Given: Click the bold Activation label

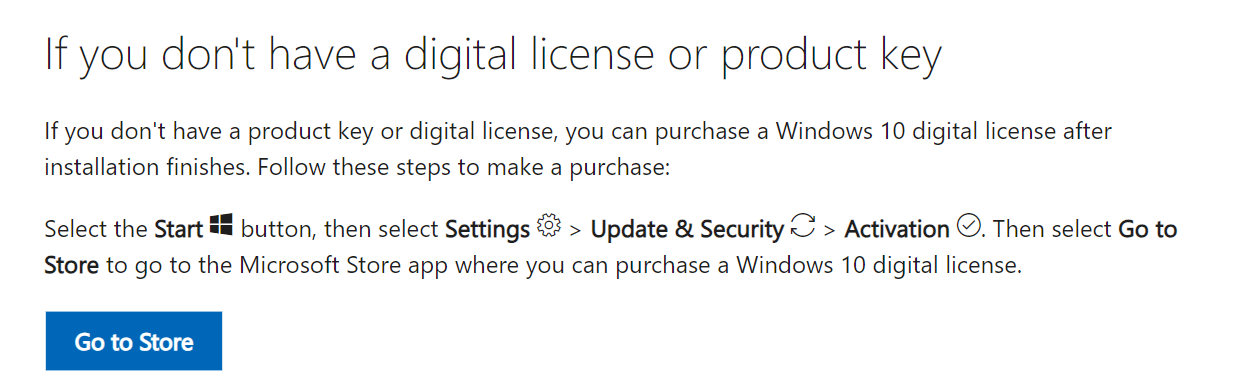Looking at the screenshot, I should pos(897,229).
